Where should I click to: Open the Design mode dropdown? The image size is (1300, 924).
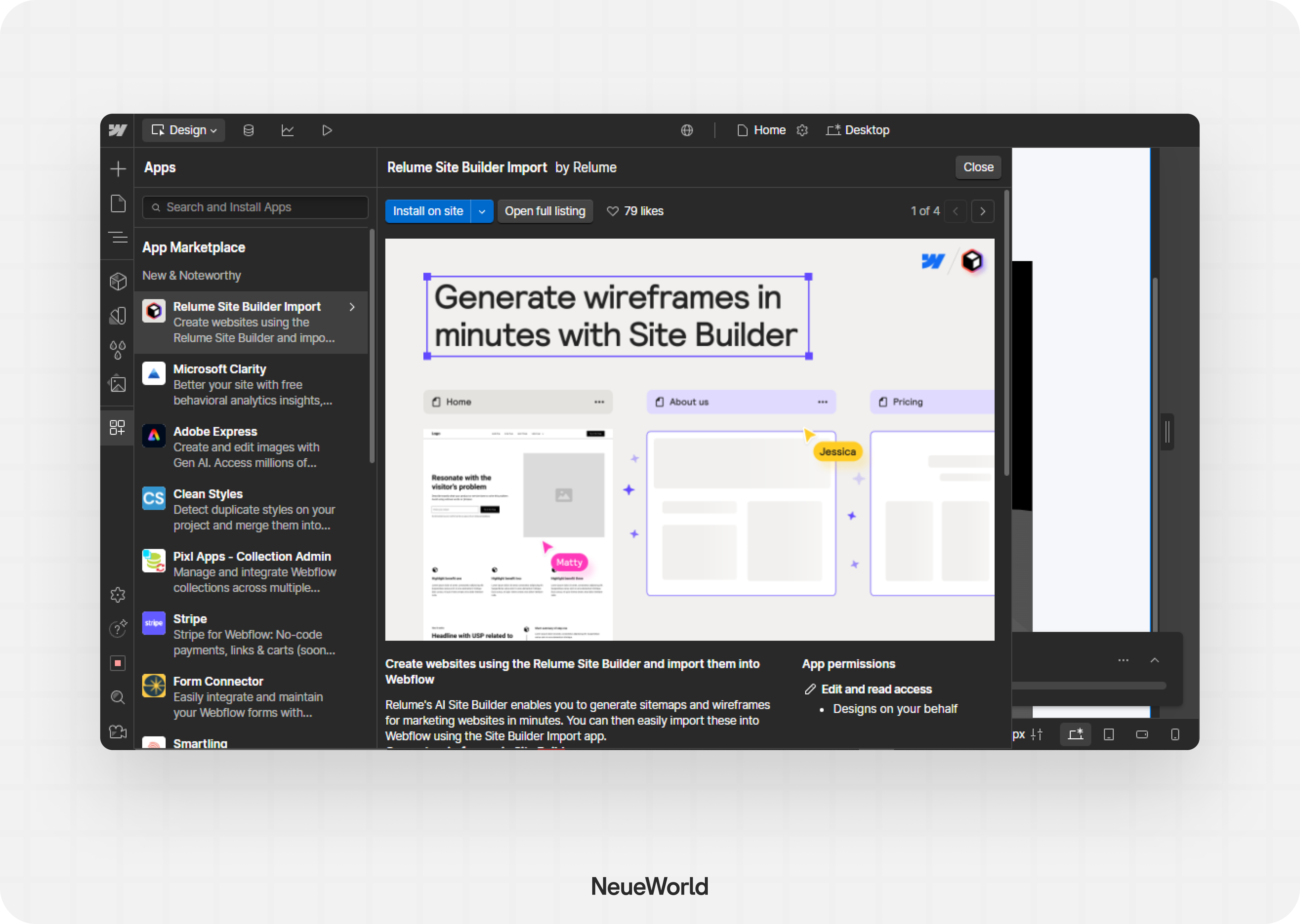coord(183,130)
